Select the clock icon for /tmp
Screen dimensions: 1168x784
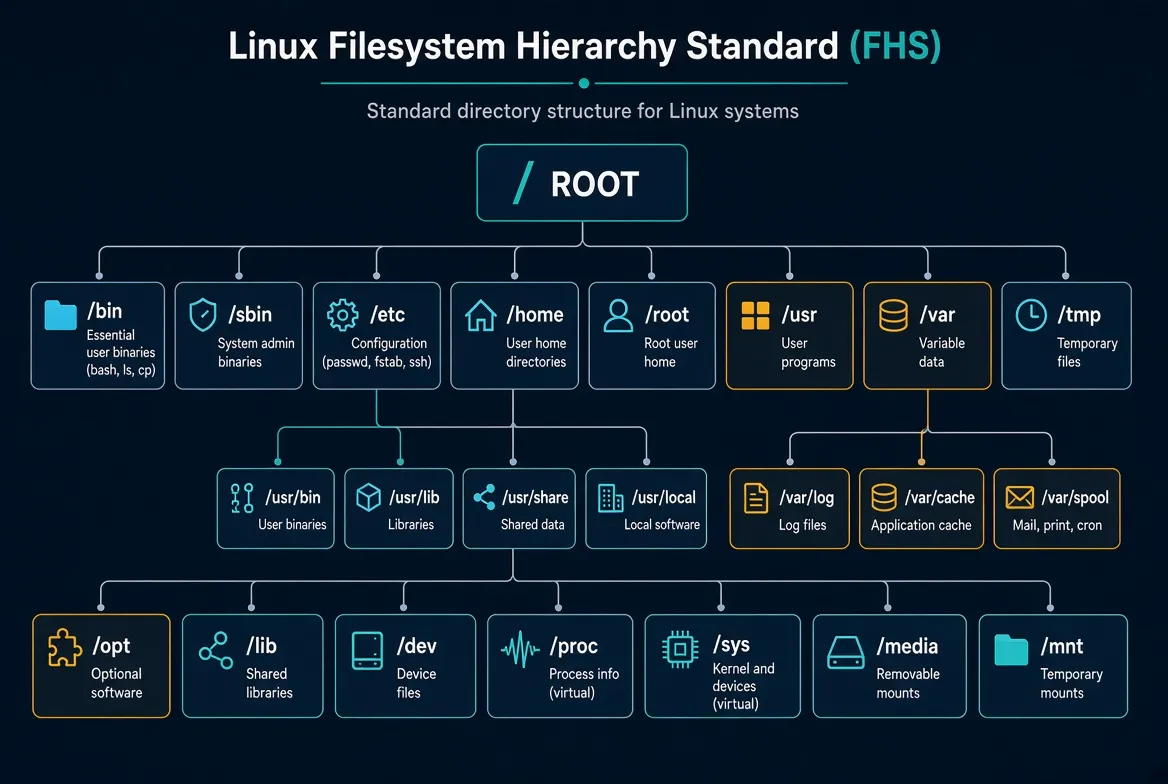pyautogui.click(x=1032, y=315)
